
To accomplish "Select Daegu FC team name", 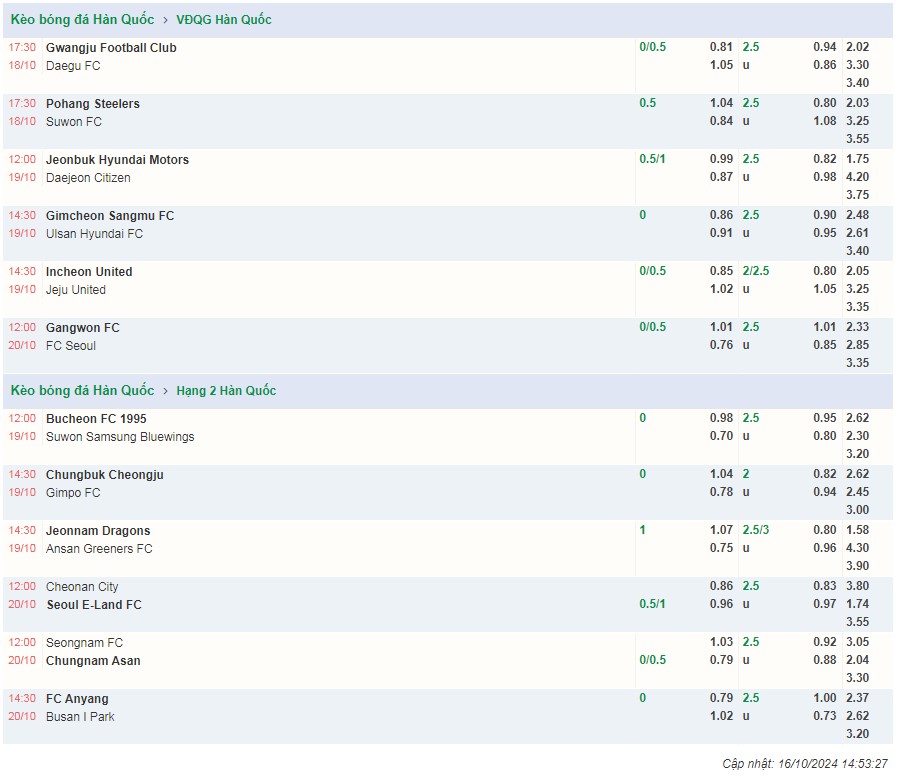I will [x=73, y=66].
